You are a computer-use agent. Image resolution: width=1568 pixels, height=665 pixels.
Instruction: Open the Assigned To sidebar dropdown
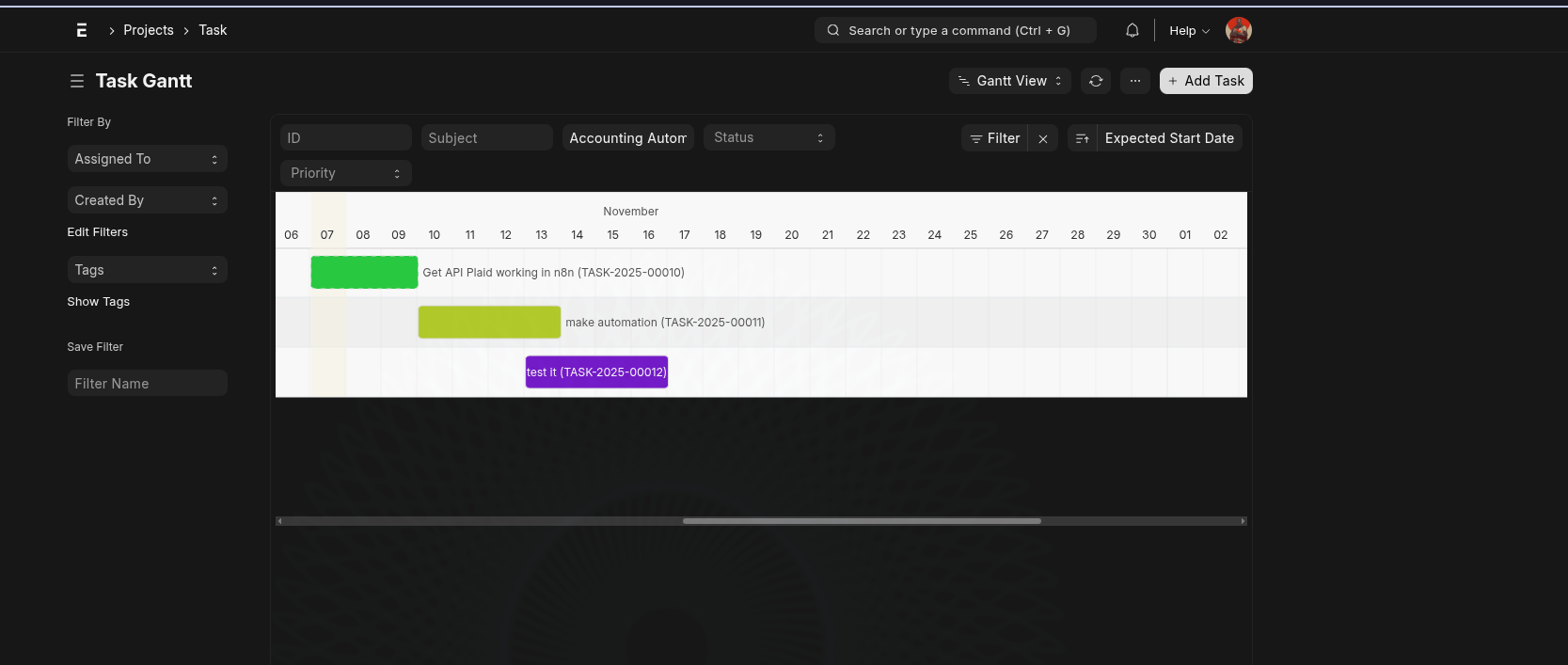point(147,159)
